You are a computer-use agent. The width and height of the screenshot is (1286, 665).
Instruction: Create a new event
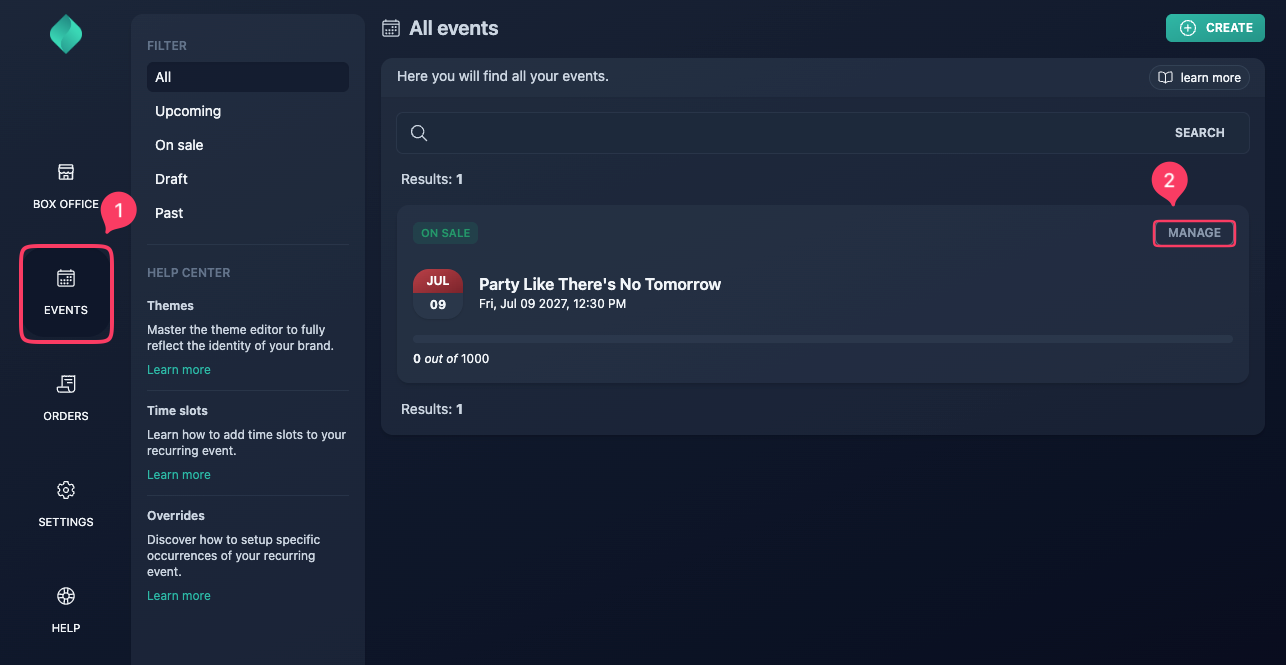point(1215,28)
